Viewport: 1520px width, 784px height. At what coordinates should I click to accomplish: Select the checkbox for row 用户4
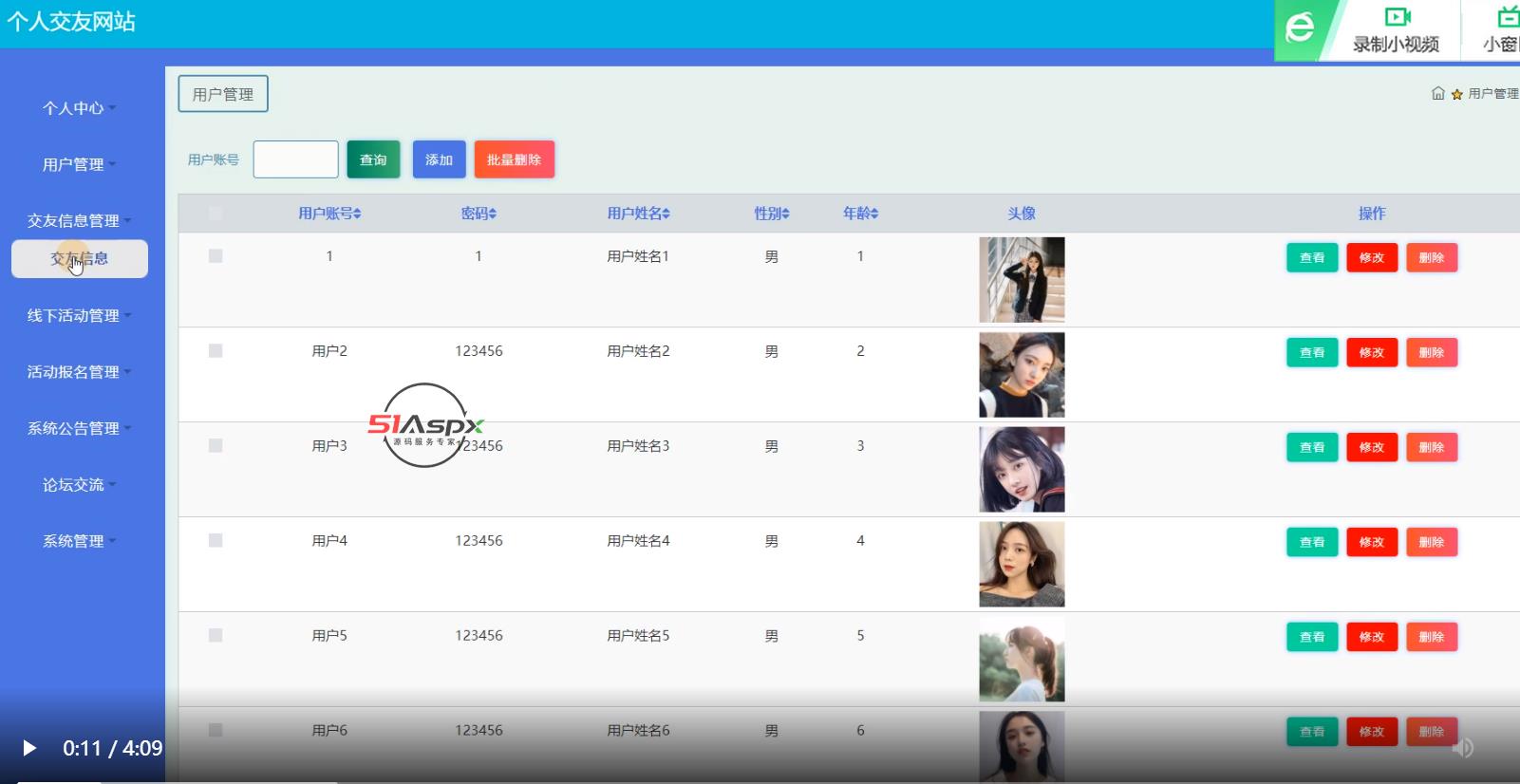click(216, 541)
